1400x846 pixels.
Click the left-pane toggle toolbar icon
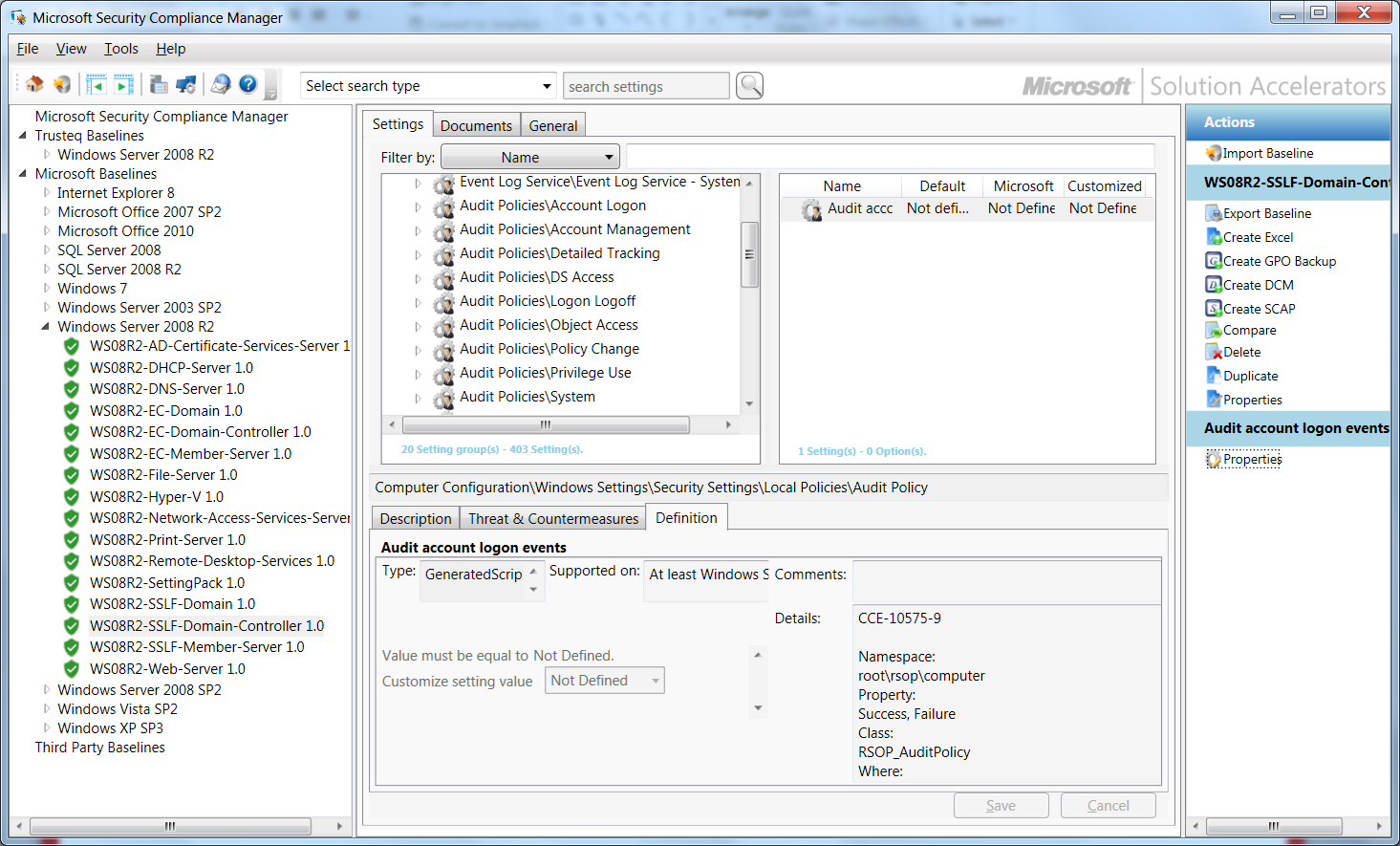click(96, 84)
